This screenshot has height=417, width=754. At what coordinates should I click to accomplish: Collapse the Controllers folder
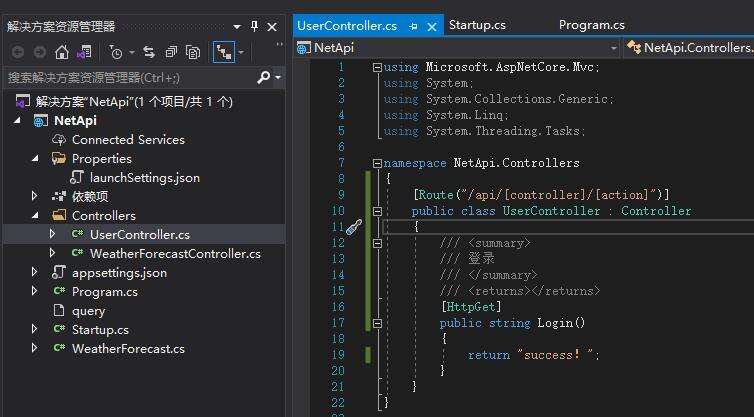tap(35, 215)
